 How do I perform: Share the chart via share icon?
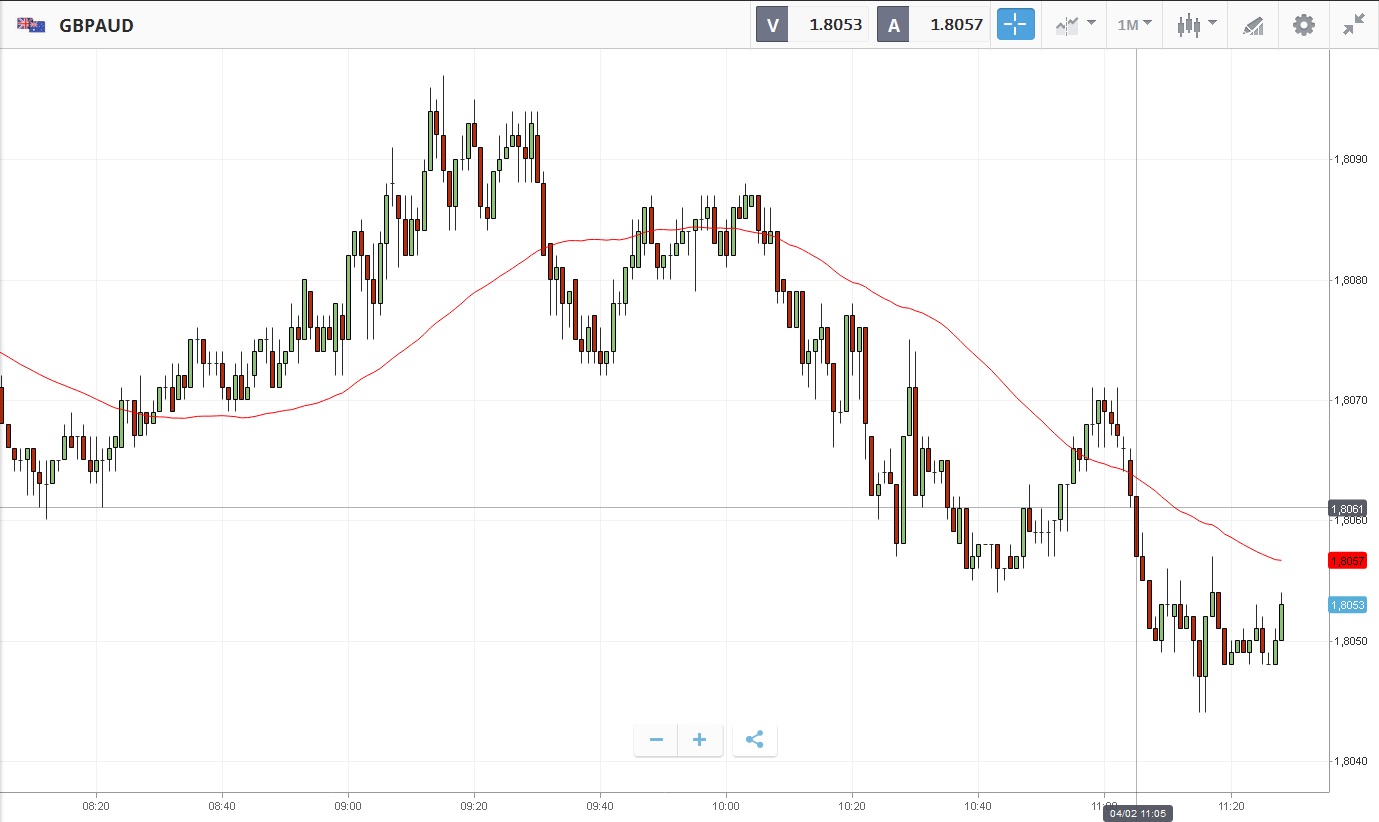click(755, 740)
